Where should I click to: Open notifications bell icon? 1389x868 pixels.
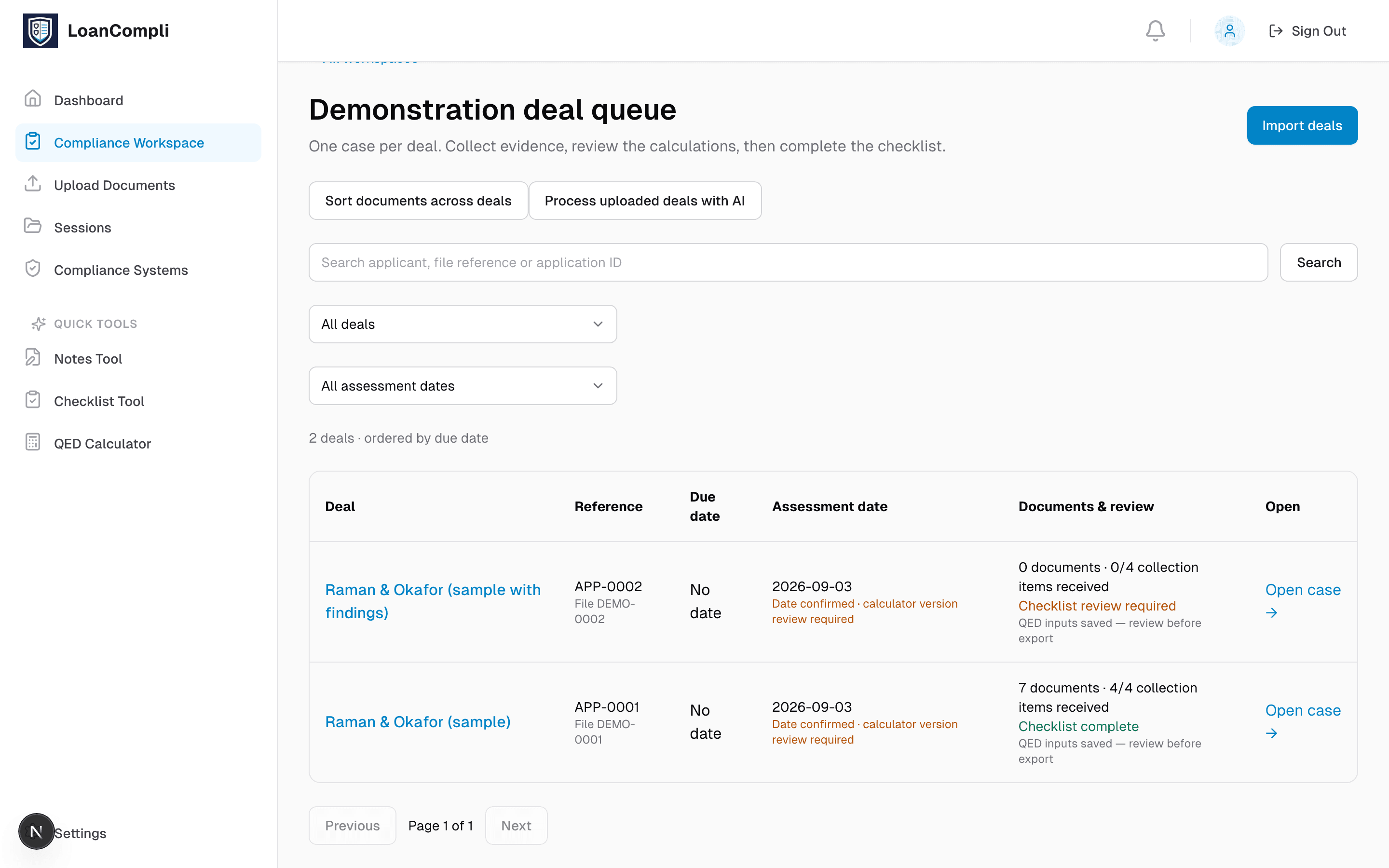point(1155,30)
